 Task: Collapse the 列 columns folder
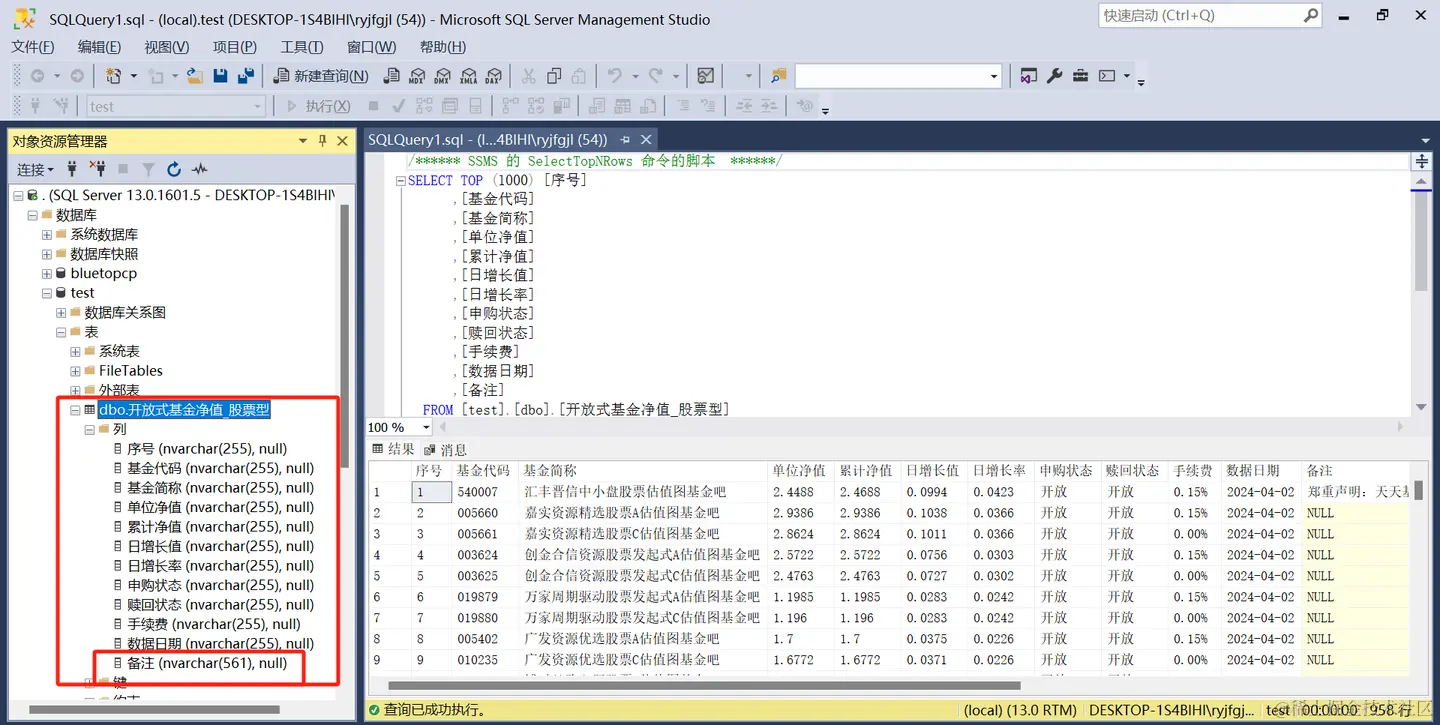click(x=90, y=430)
